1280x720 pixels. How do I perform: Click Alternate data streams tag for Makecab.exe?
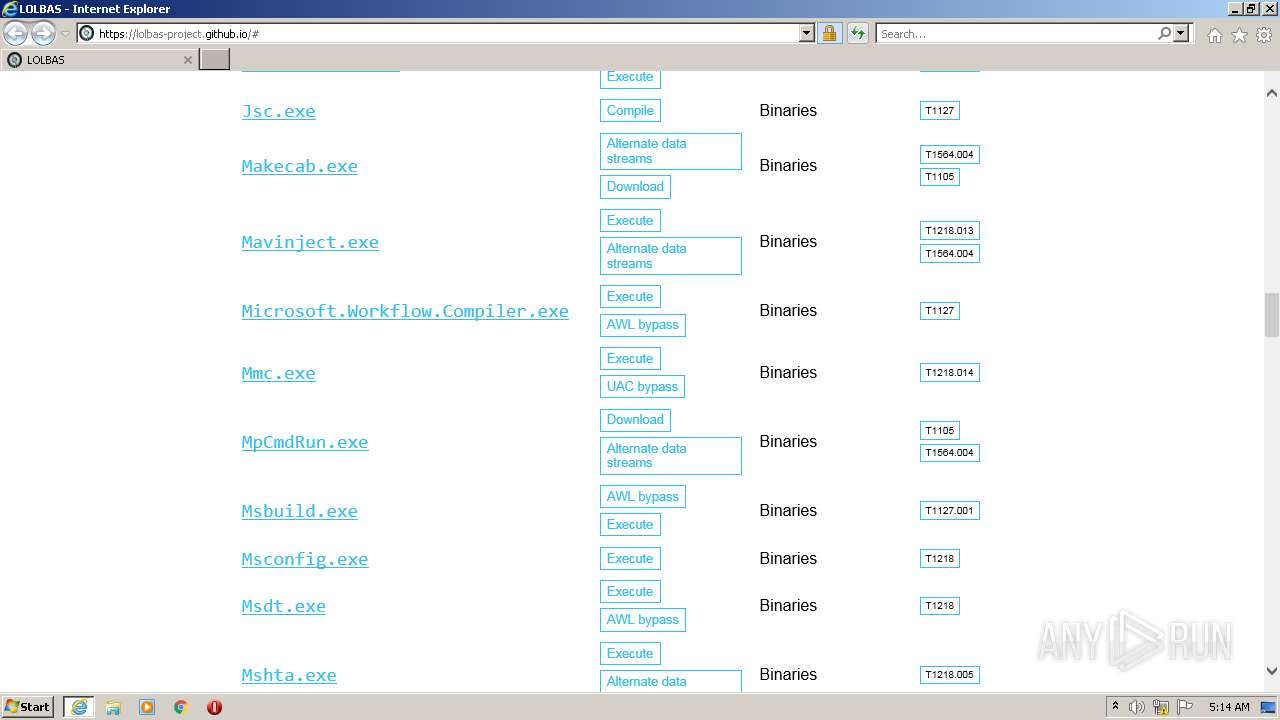click(x=671, y=151)
